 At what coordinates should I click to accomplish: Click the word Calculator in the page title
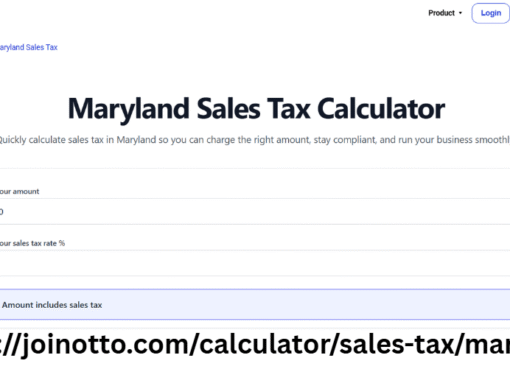pyautogui.click(x=381, y=109)
